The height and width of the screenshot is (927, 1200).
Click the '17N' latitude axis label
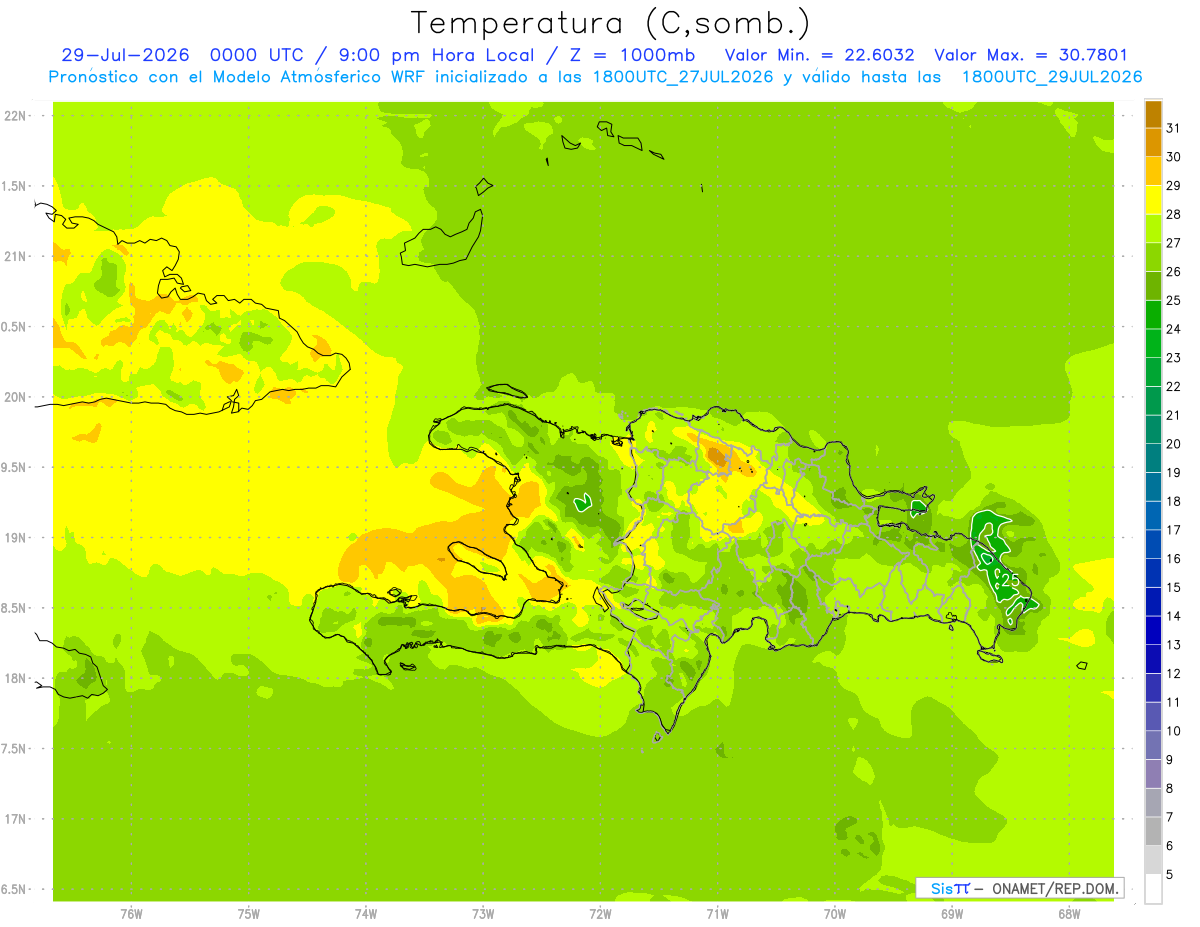point(16,820)
